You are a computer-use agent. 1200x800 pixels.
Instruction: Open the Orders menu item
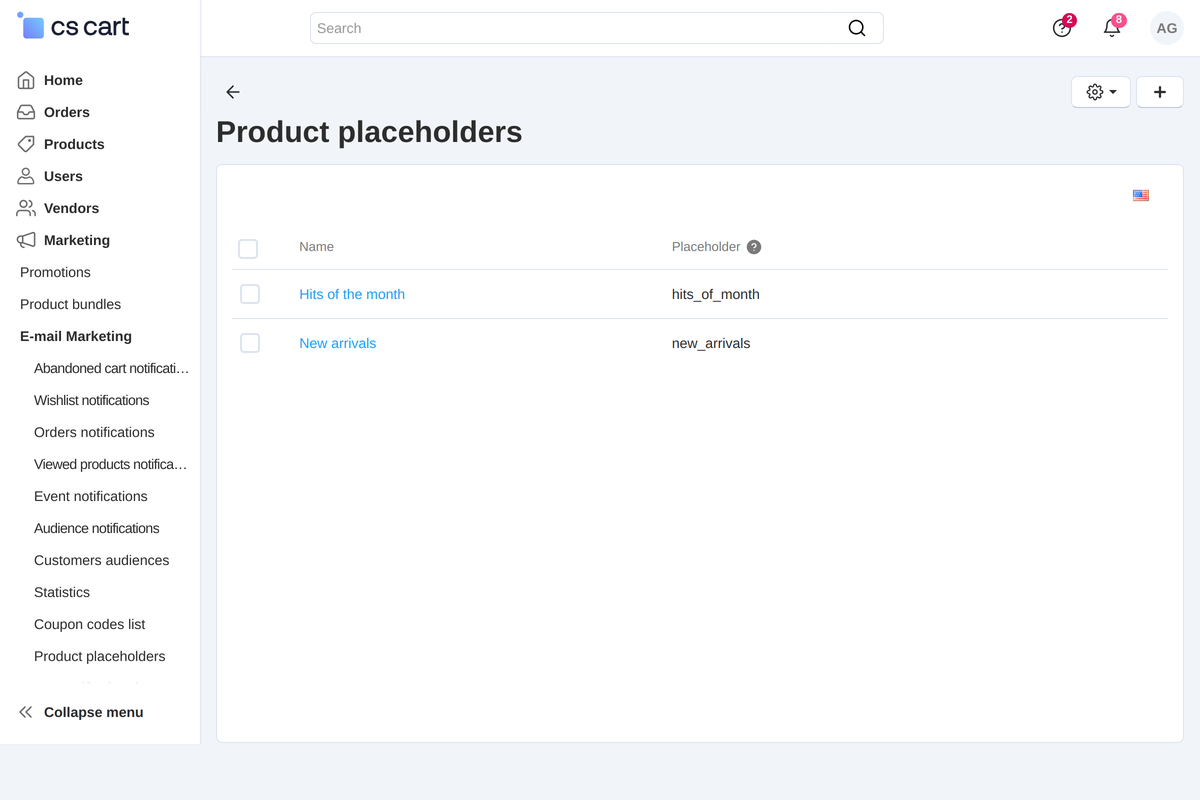click(67, 112)
